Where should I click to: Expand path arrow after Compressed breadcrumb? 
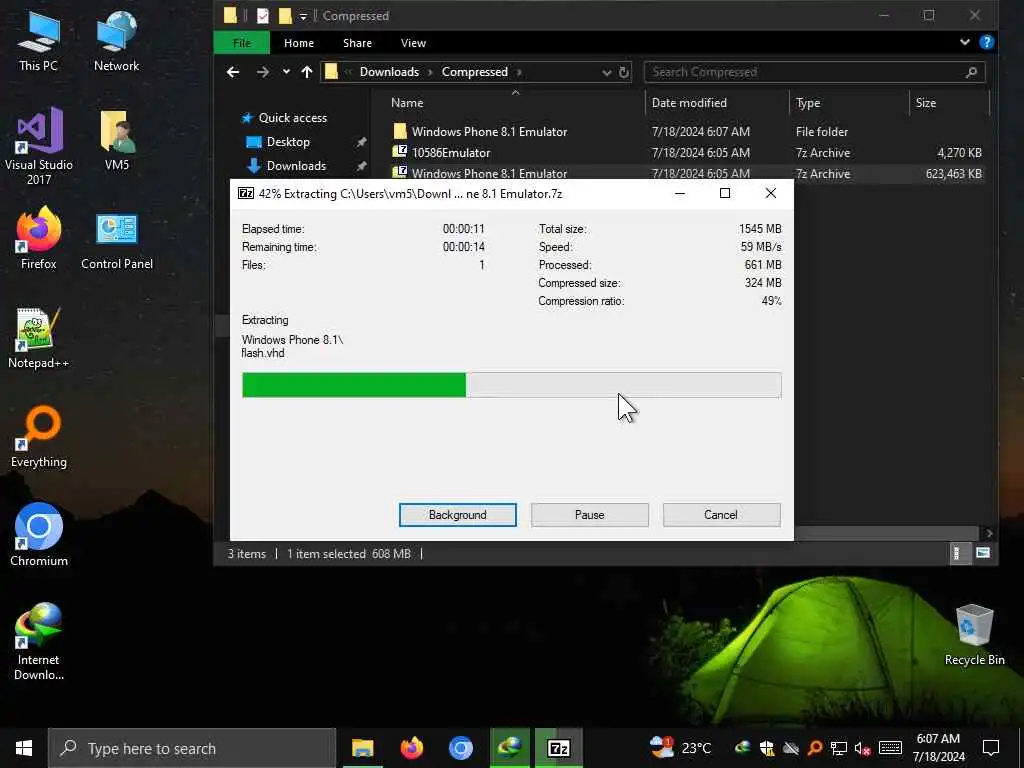pos(519,72)
